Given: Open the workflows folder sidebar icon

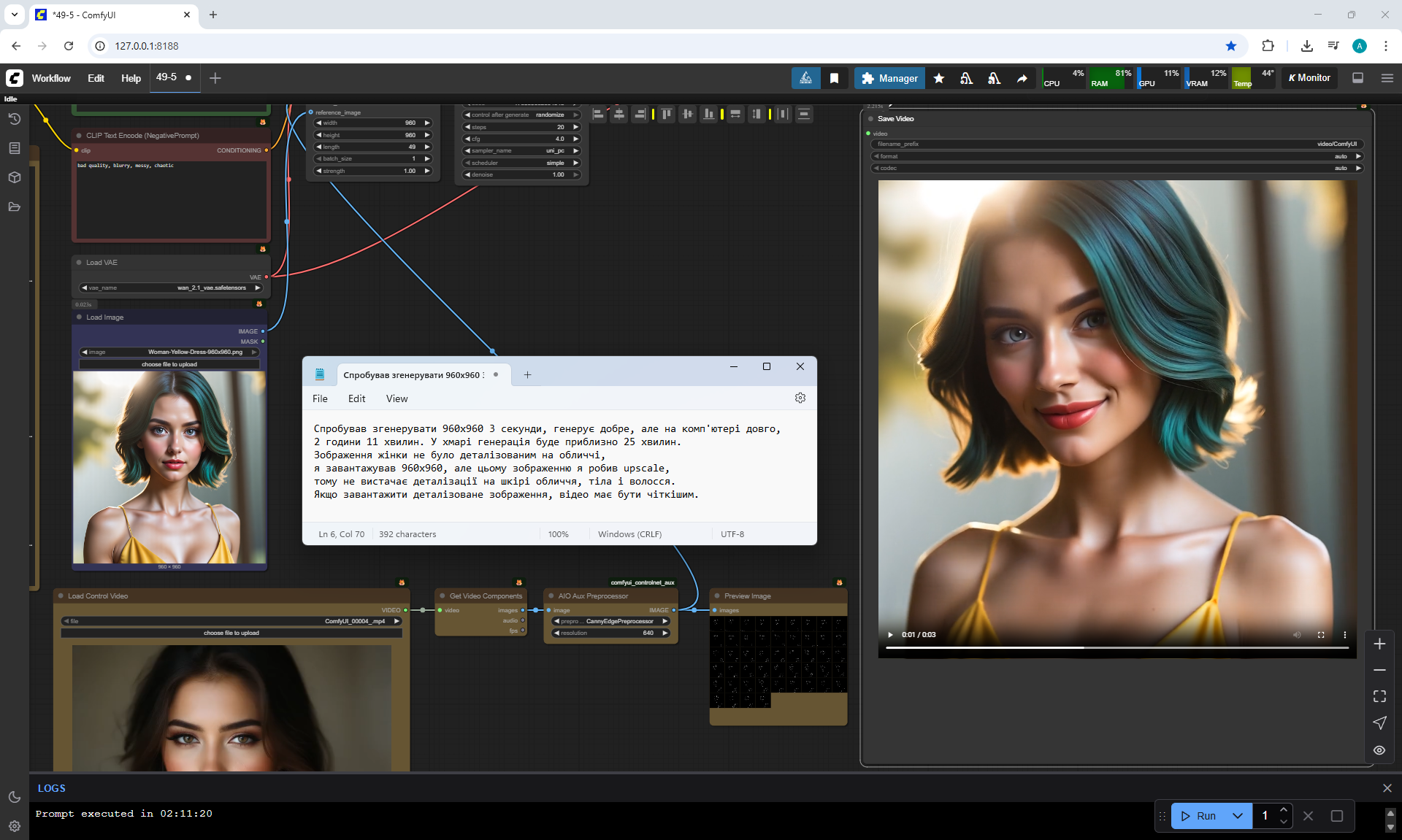Looking at the screenshot, I should [x=14, y=207].
